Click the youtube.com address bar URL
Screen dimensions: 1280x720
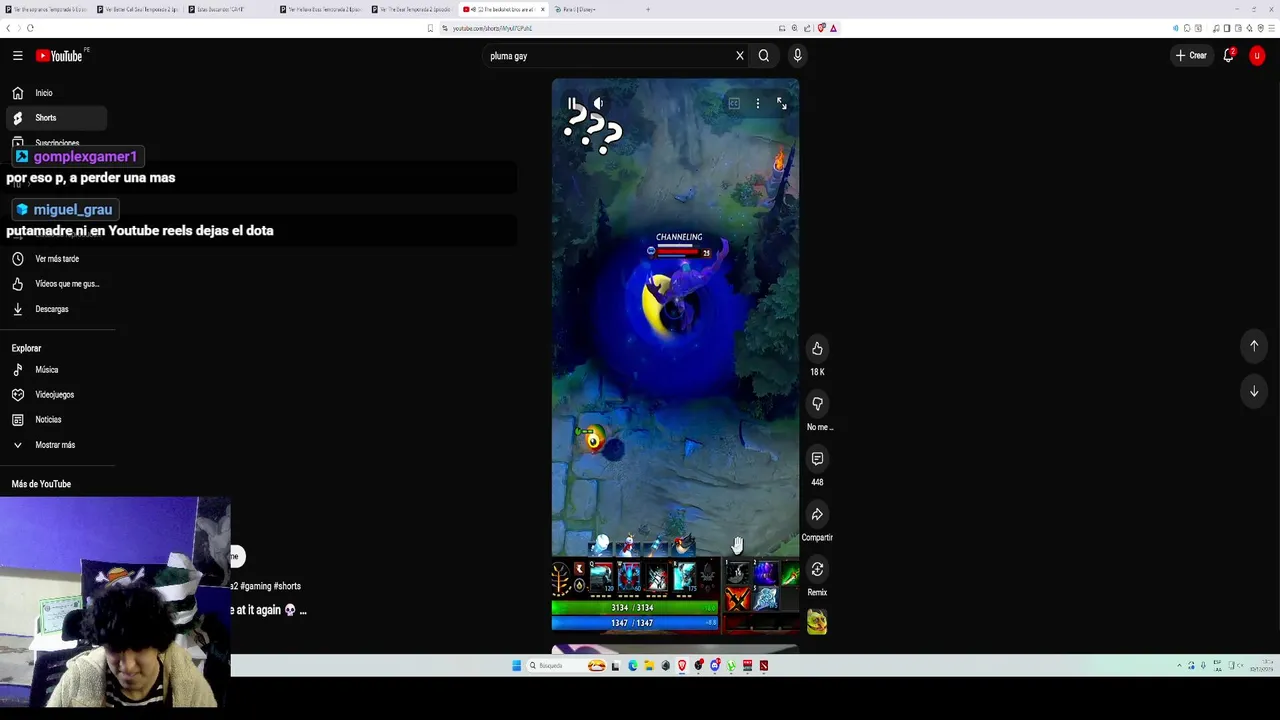pyautogui.click(x=492, y=28)
